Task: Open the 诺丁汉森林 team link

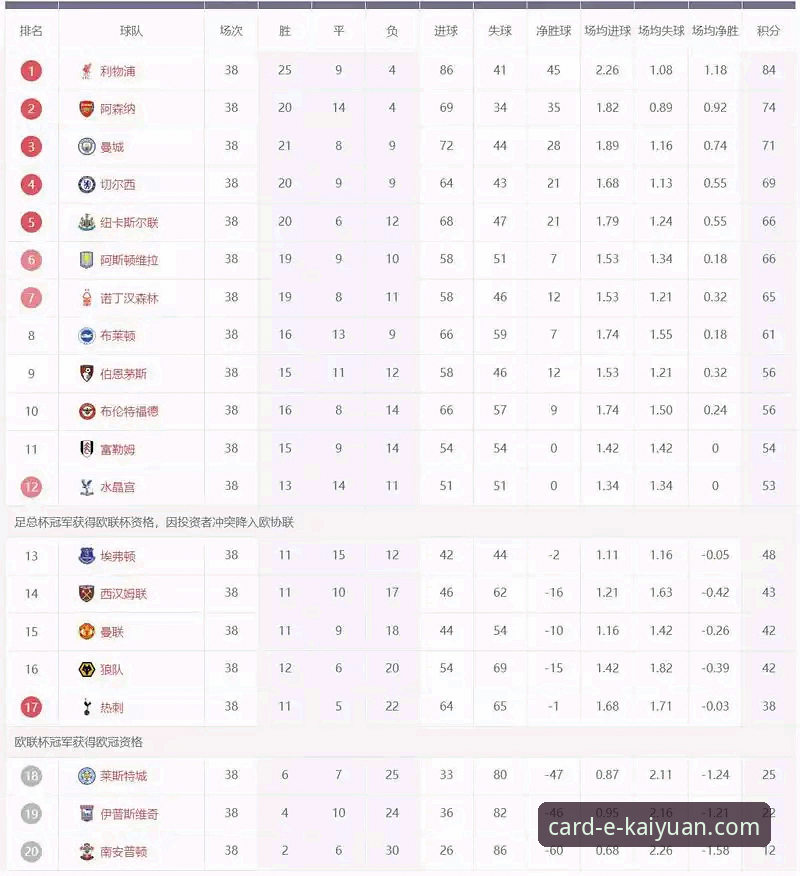Action: (x=129, y=298)
